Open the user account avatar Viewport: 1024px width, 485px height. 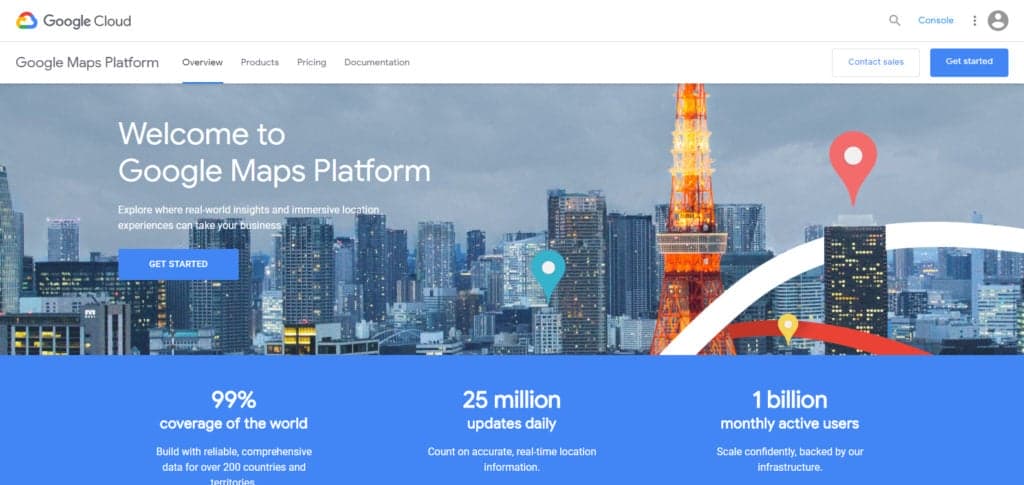tap(998, 21)
